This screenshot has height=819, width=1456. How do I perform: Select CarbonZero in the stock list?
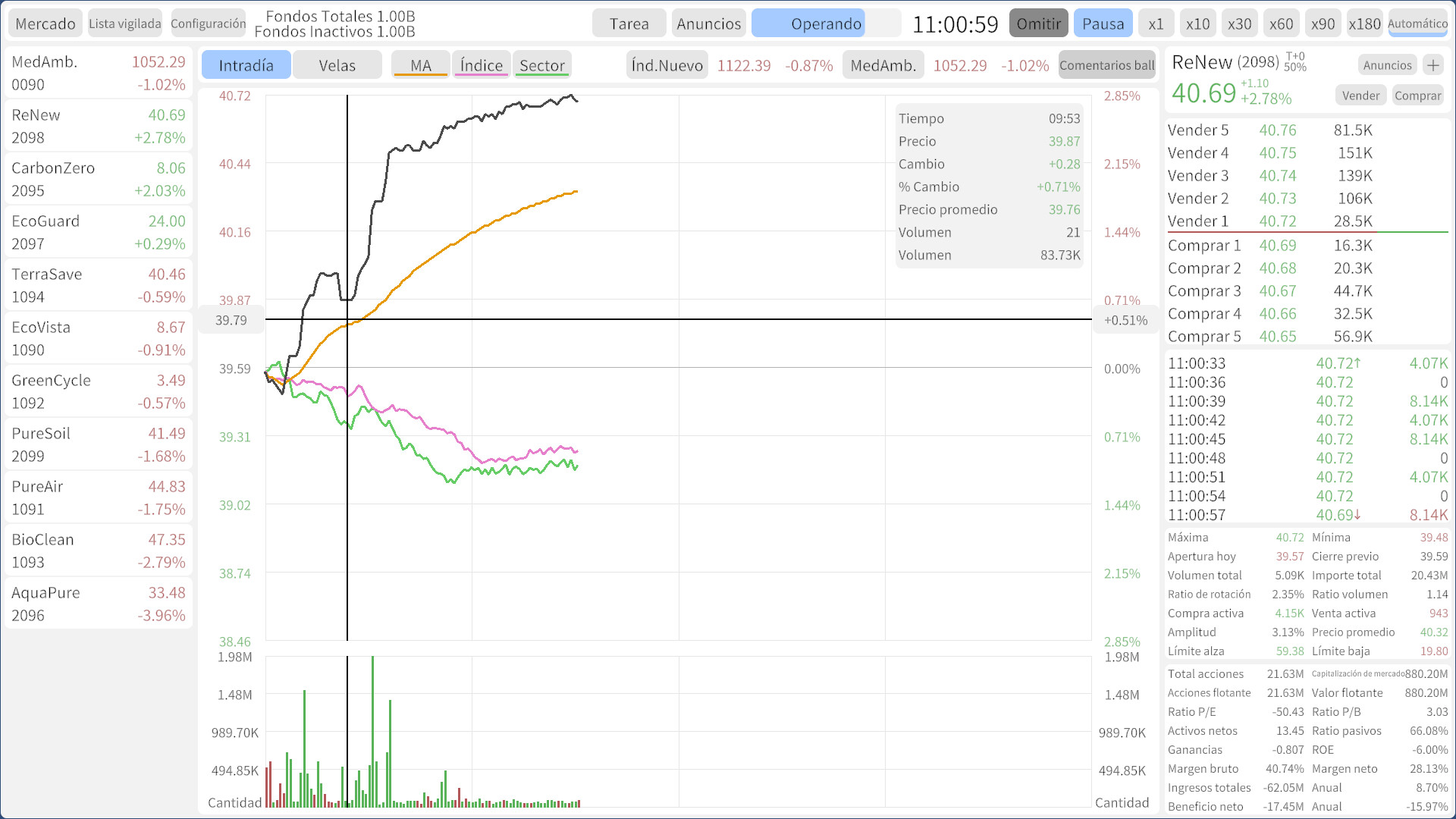tap(99, 179)
